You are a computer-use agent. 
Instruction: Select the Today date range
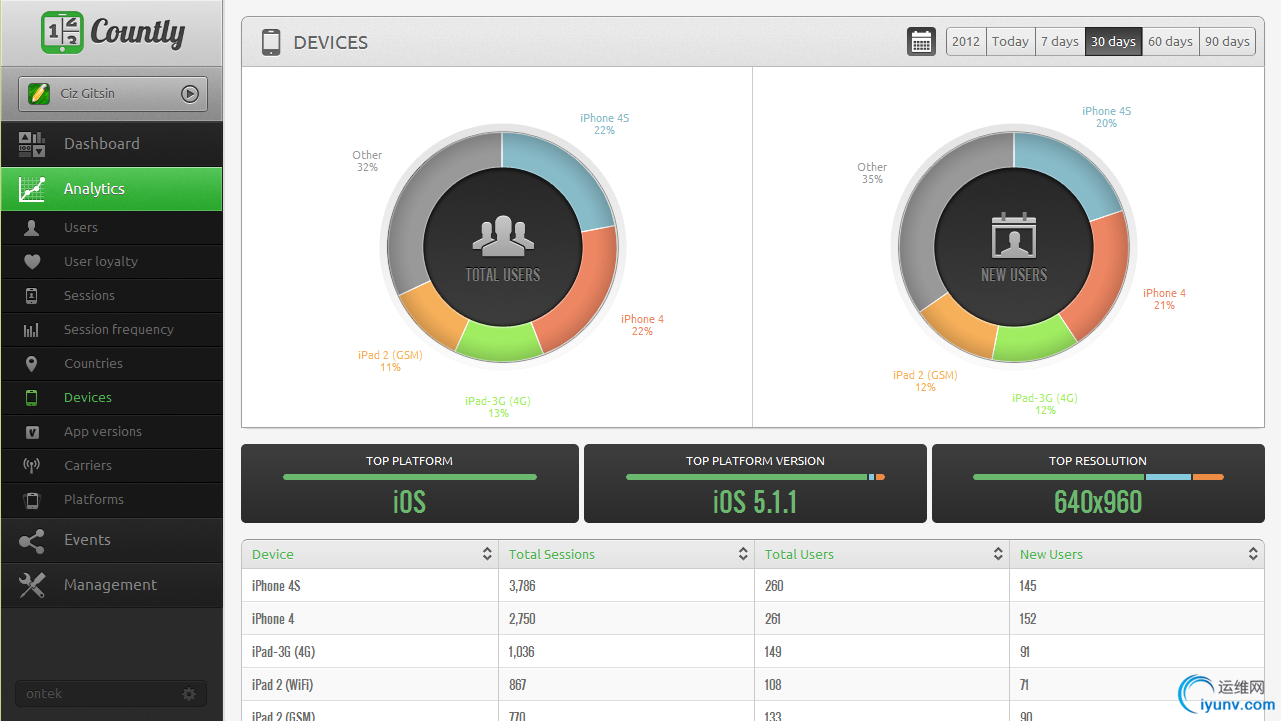click(x=1010, y=42)
